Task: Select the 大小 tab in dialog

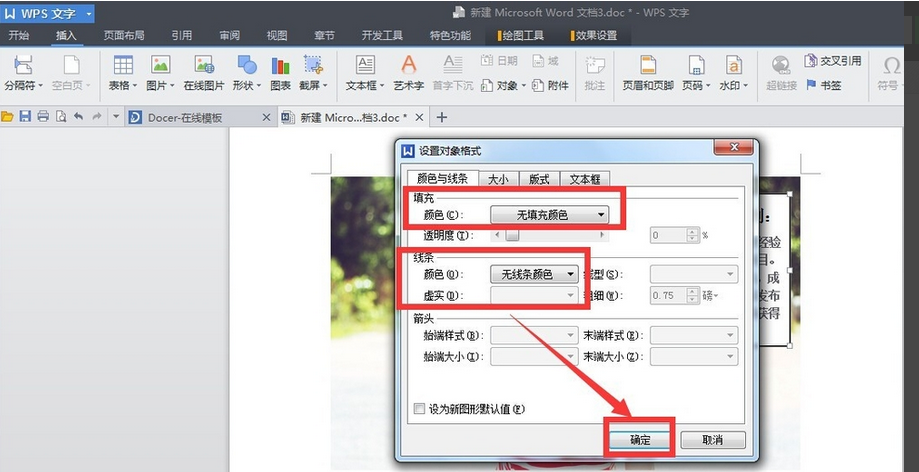Action: (x=498, y=179)
